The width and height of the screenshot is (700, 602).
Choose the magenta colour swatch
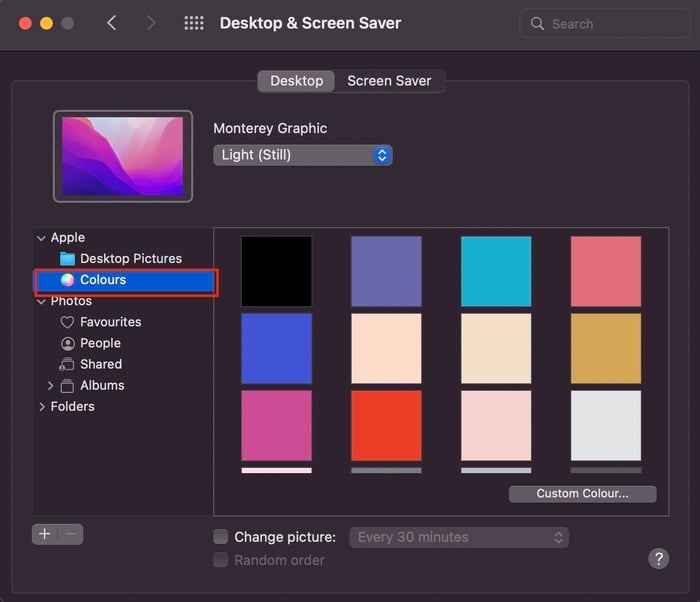tap(277, 426)
